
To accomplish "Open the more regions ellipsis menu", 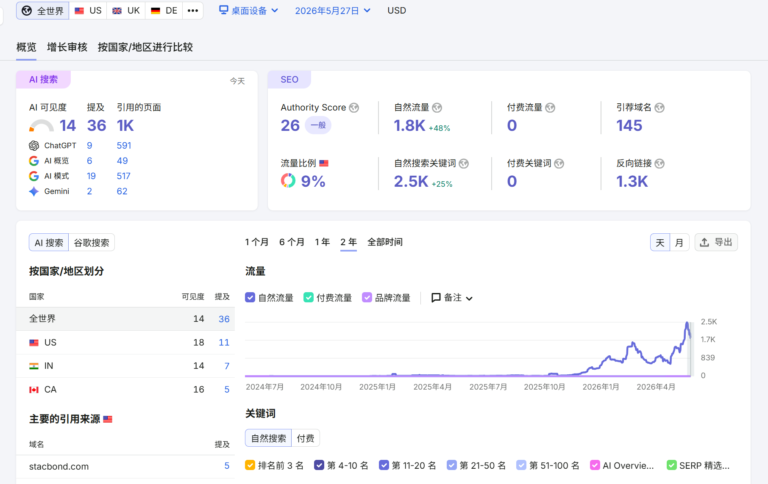I will (x=193, y=11).
